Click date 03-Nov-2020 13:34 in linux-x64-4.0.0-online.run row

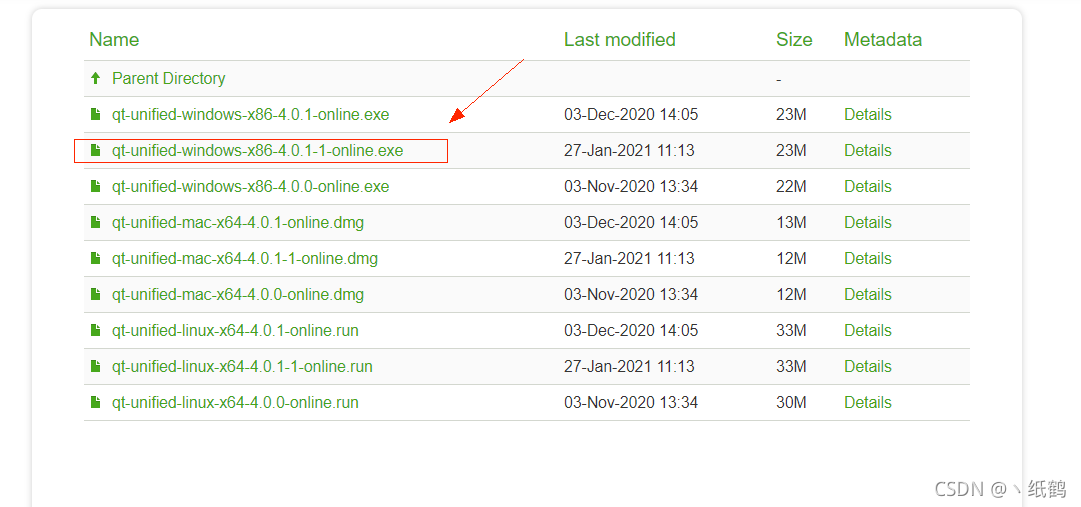click(x=631, y=402)
